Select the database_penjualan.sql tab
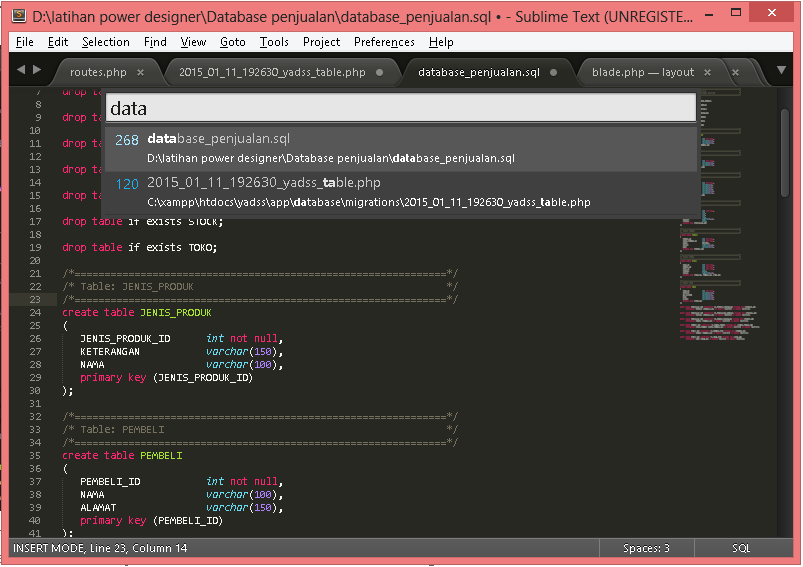This screenshot has width=803, height=567. [479, 72]
